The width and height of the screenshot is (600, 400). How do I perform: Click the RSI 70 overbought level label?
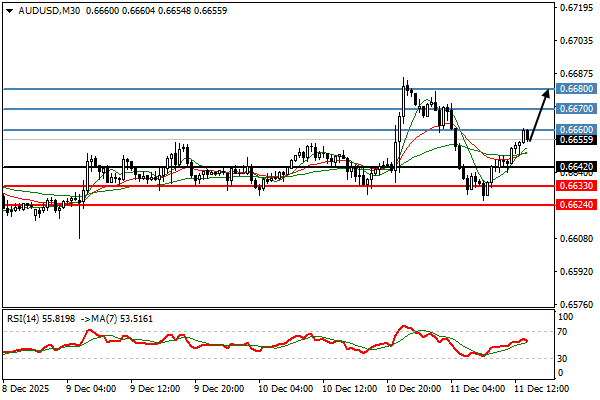[x=564, y=331]
